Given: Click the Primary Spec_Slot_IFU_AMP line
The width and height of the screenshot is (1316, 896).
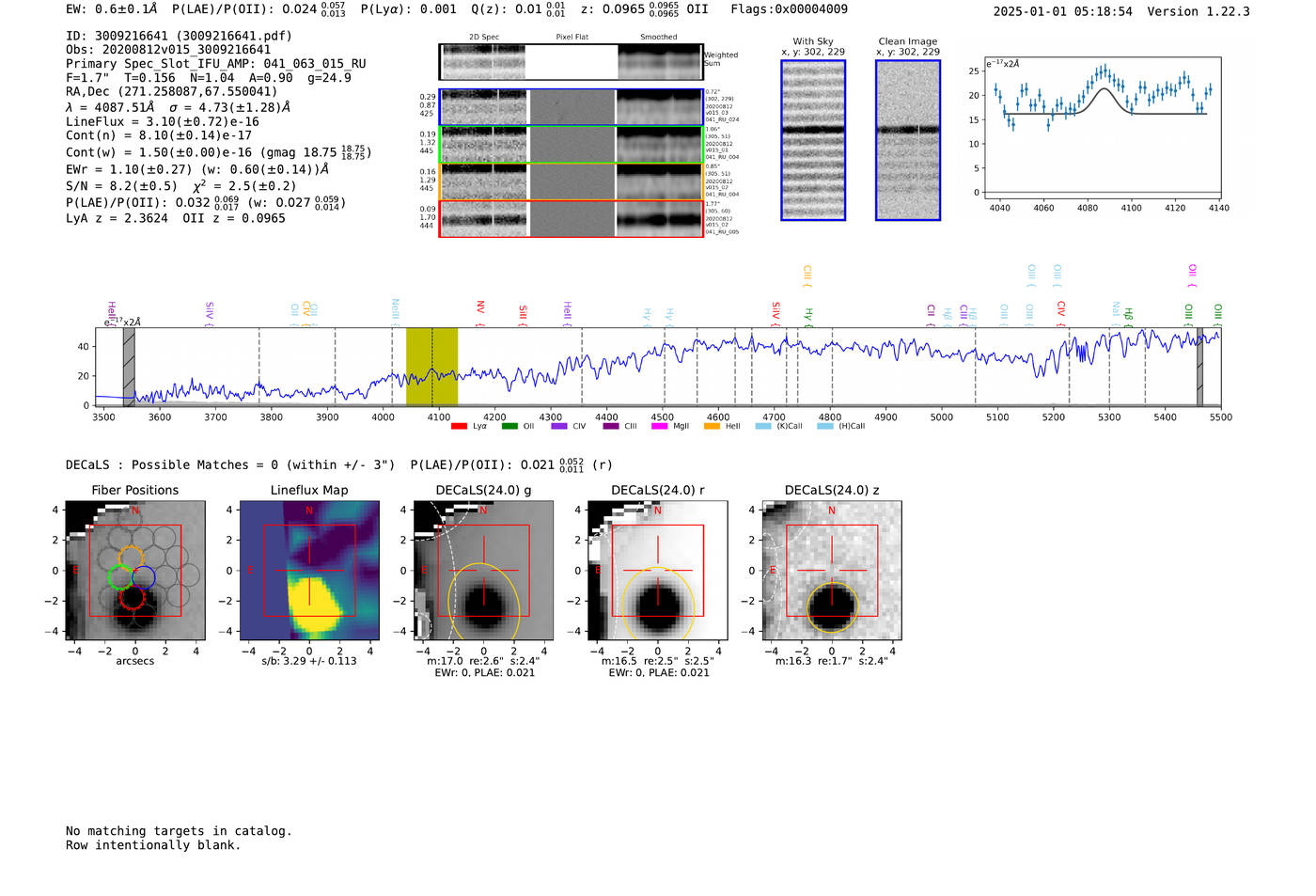Looking at the screenshot, I should click(x=216, y=64).
